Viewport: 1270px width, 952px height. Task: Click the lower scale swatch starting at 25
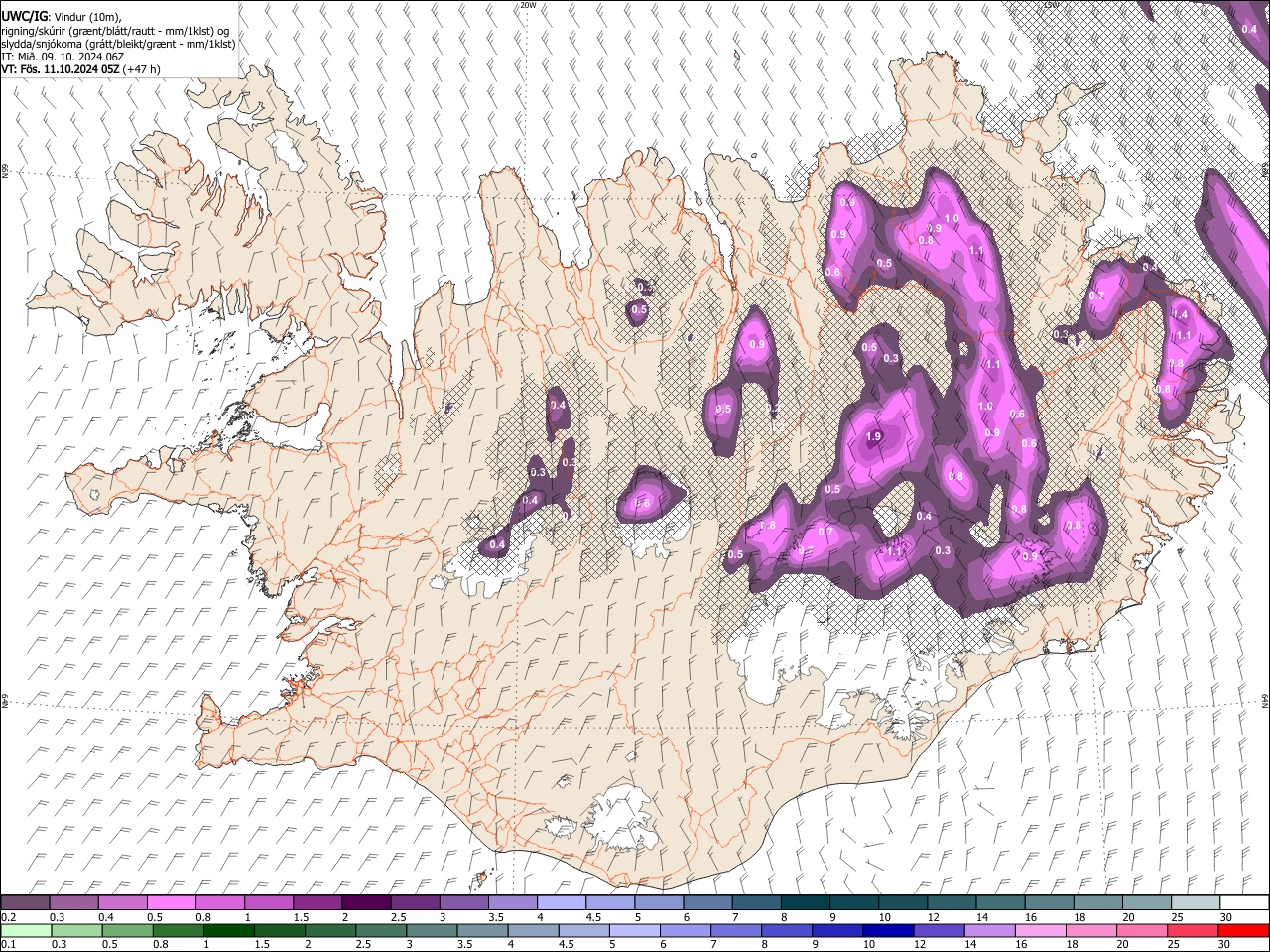coord(1192,930)
